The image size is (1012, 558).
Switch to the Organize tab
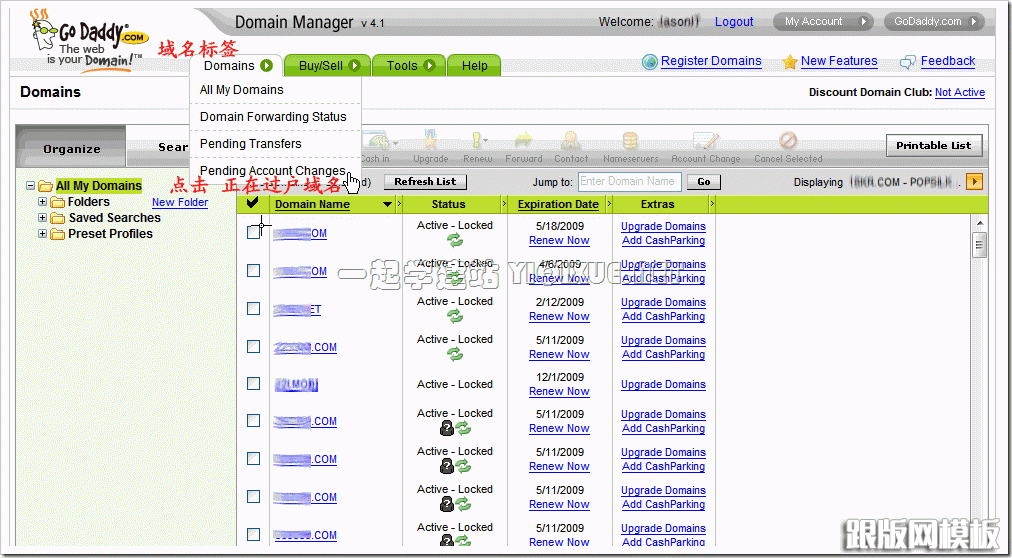point(72,149)
